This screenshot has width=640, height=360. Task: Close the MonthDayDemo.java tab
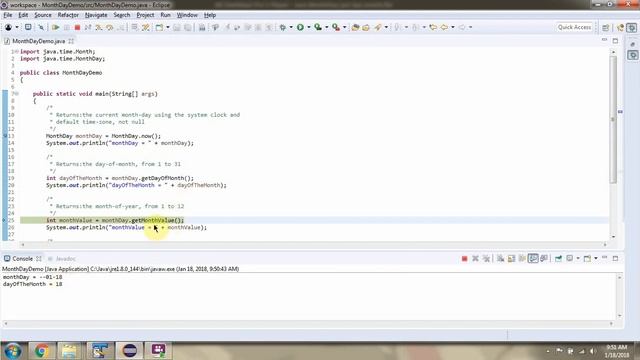click(x=71, y=41)
